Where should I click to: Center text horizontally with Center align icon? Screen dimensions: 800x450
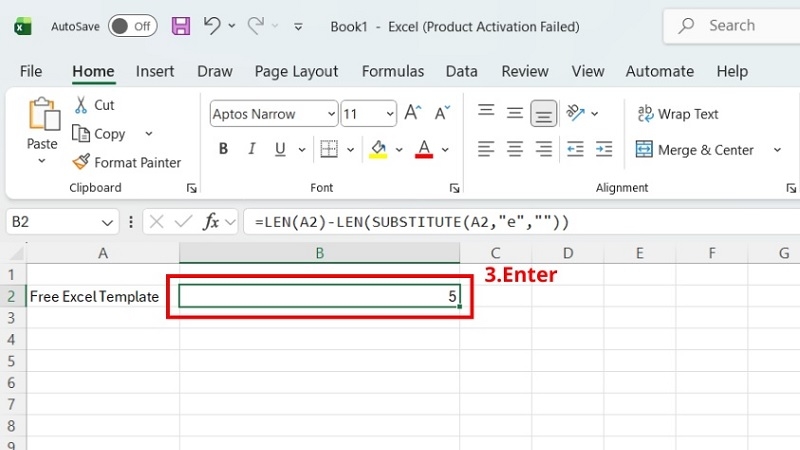point(514,149)
